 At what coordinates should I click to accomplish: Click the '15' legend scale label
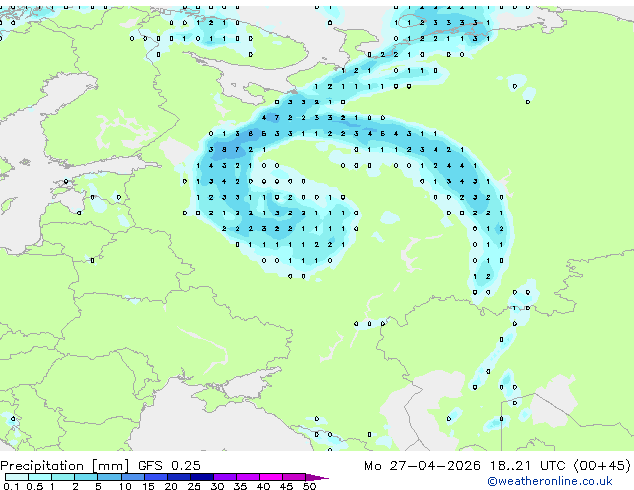[148, 486]
